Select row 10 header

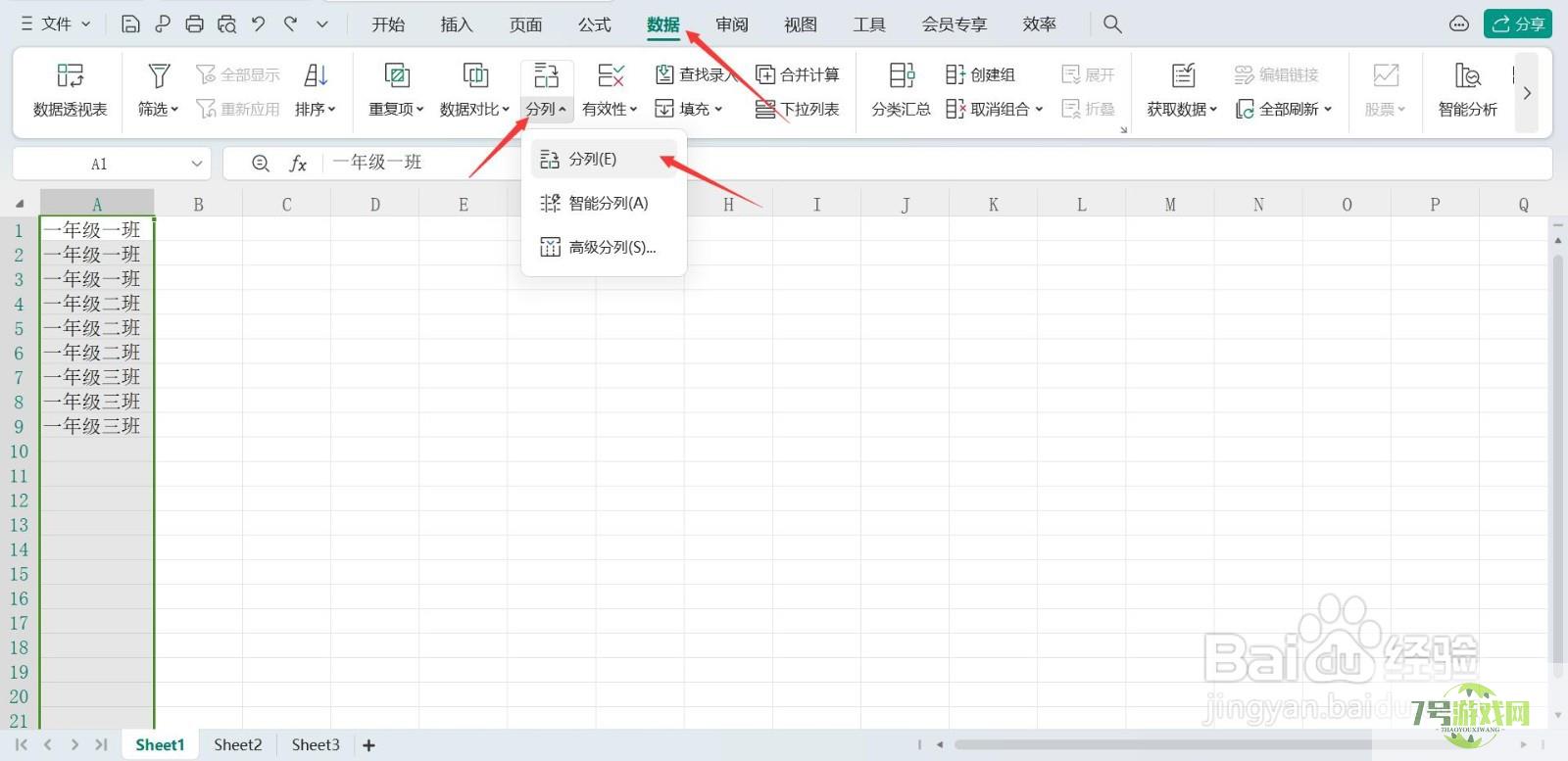20,452
